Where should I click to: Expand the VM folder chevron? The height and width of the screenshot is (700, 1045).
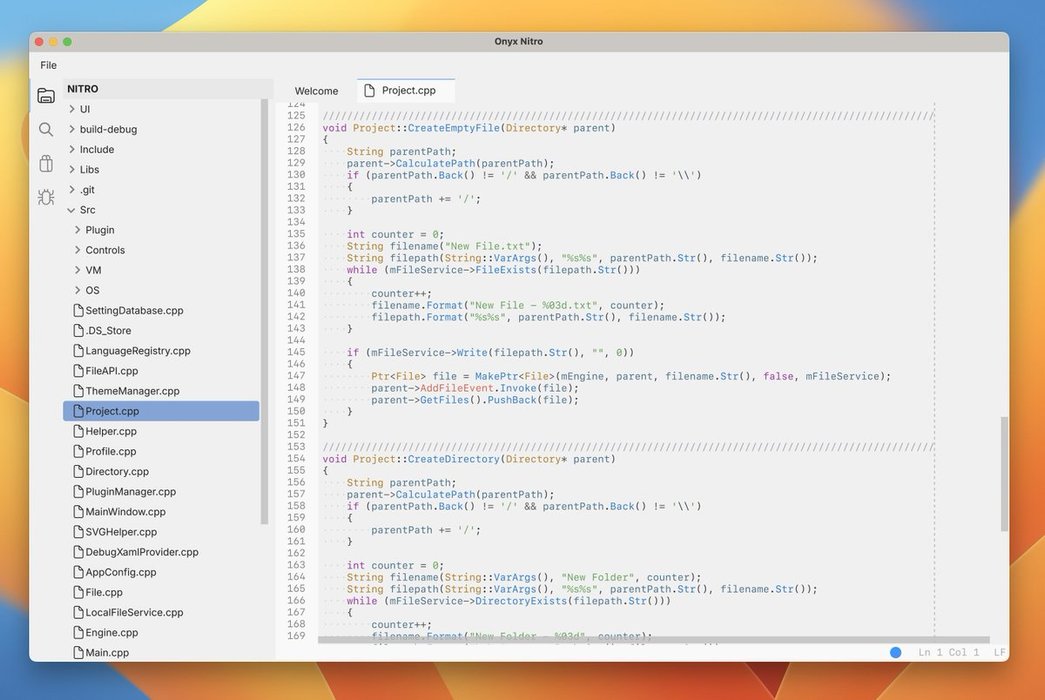(x=77, y=270)
